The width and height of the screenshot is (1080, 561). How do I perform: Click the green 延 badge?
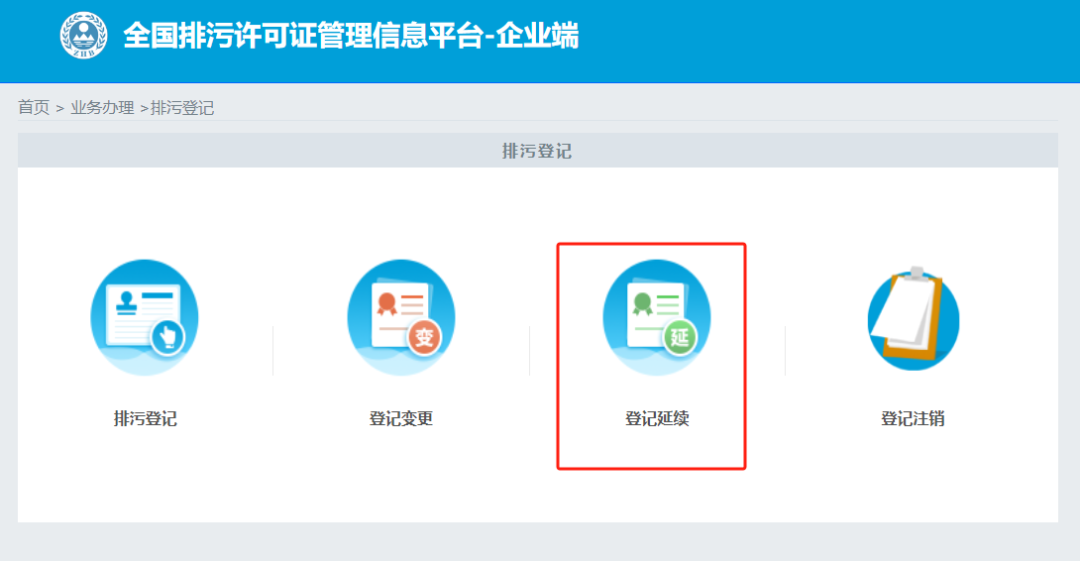(680, 338)
